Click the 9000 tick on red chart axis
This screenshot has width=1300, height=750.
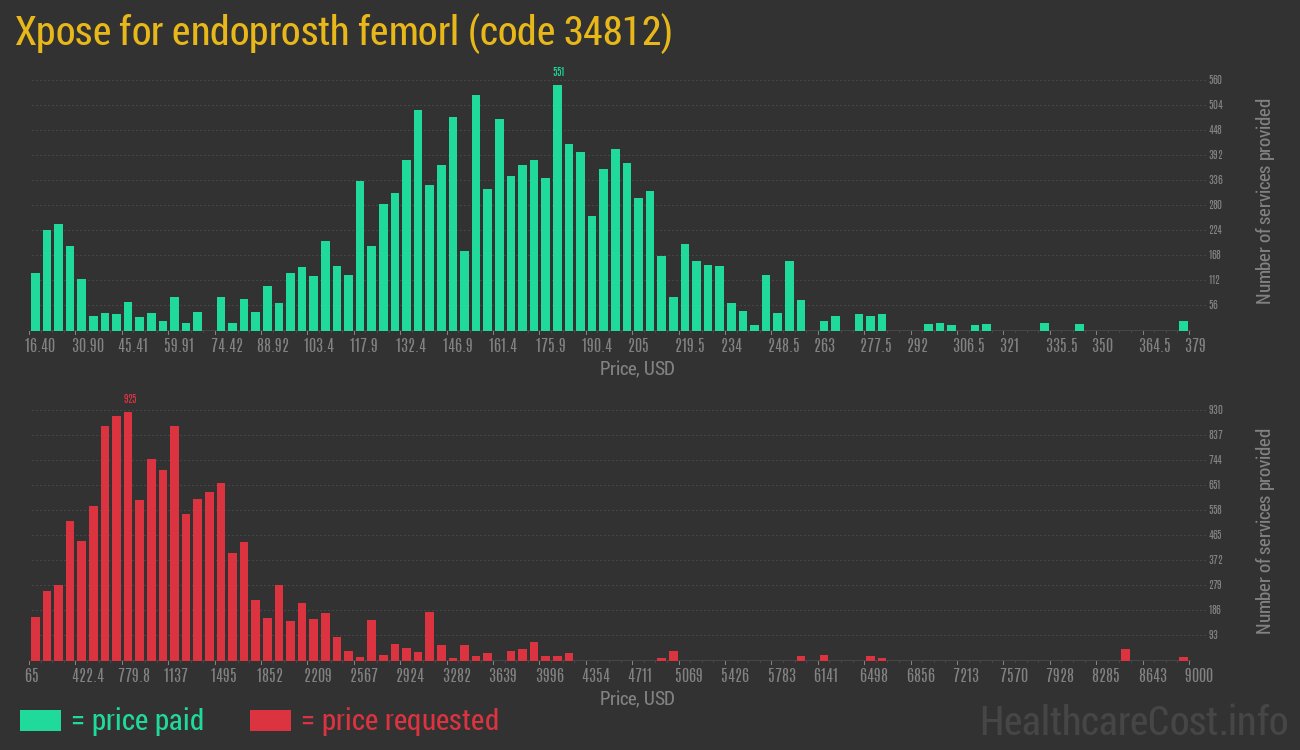pyautogui.click(x=1199, y=676)
